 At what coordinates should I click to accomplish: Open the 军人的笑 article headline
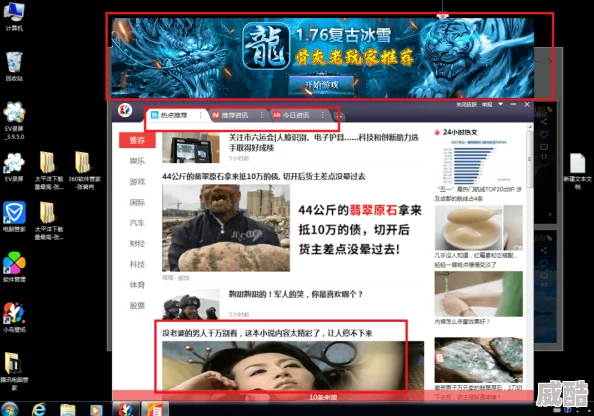295,294
